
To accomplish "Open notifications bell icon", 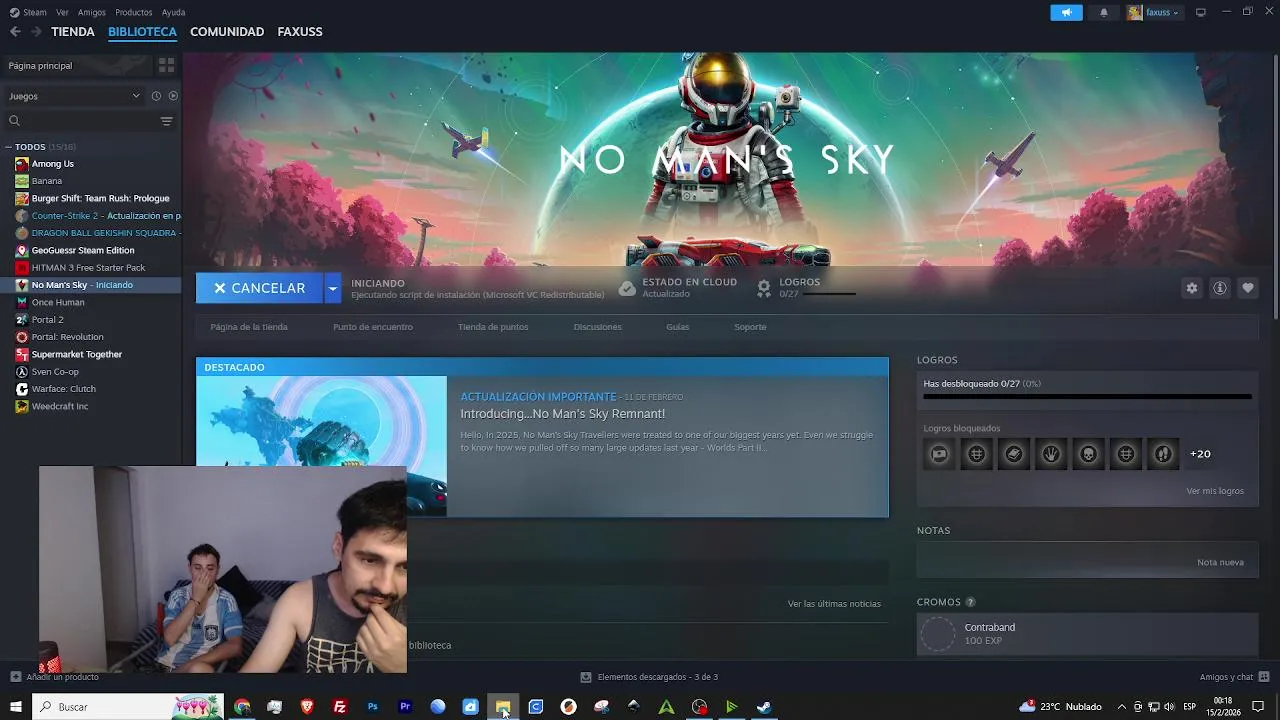I will 1104,12.
